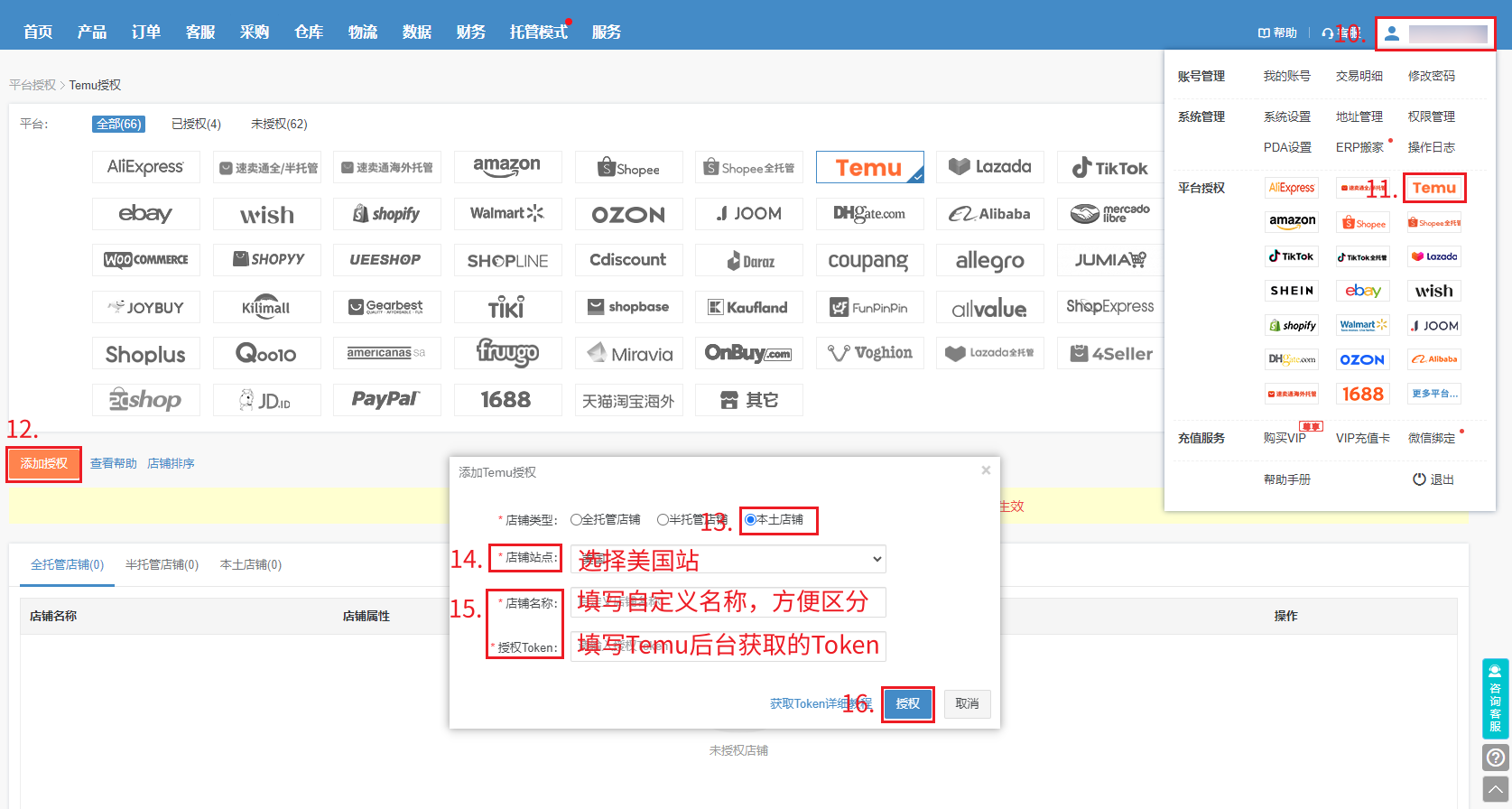Select the TikTok platform tile in main grid
Image resolution: width=1512 pixels, height=809 pixels.
pyautogui.click(x=1110, y=167)
